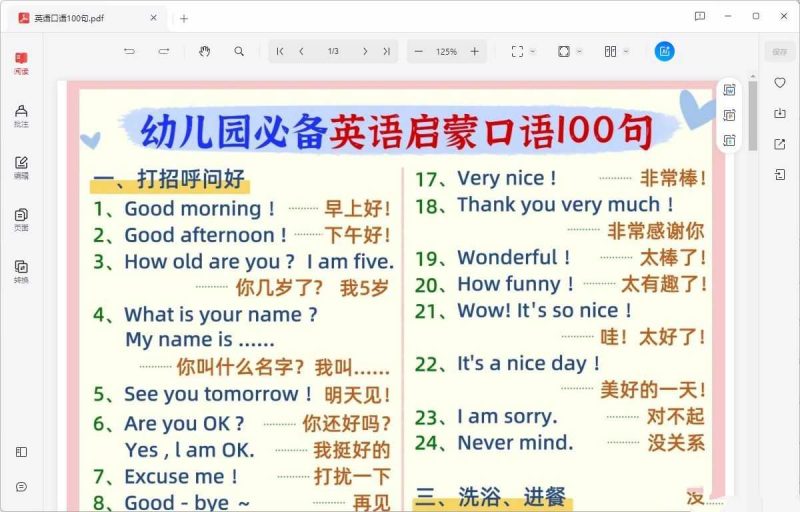Jump to the first page
The width and height of the screenshot is (800, 512).
tap(280, 51)
